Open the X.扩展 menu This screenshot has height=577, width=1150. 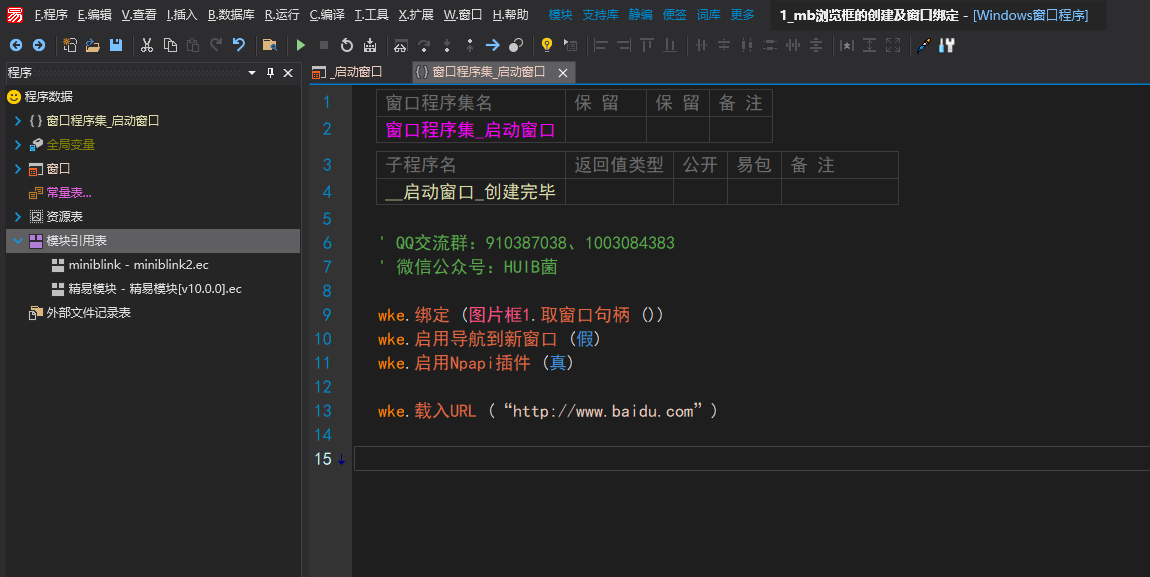[x=416, y=15]
